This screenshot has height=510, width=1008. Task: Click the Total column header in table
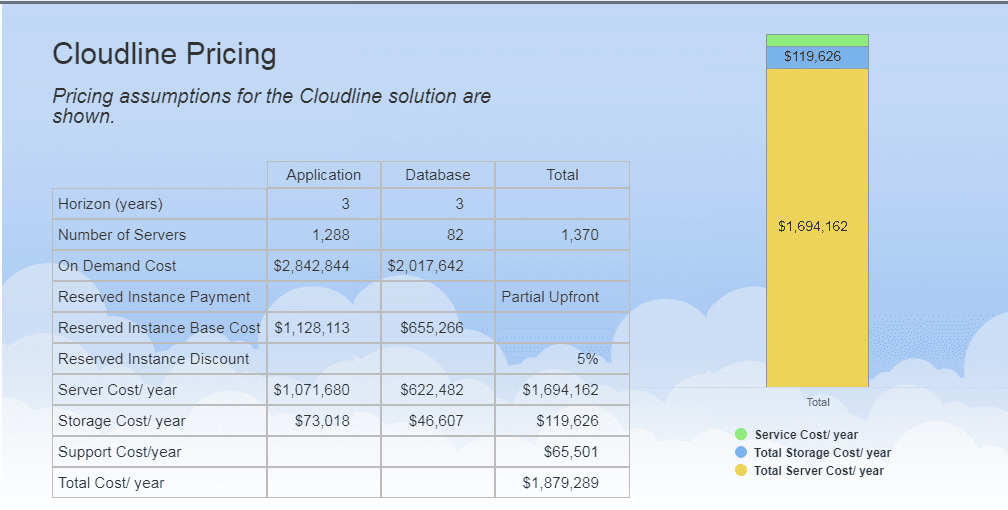[562, 175]
